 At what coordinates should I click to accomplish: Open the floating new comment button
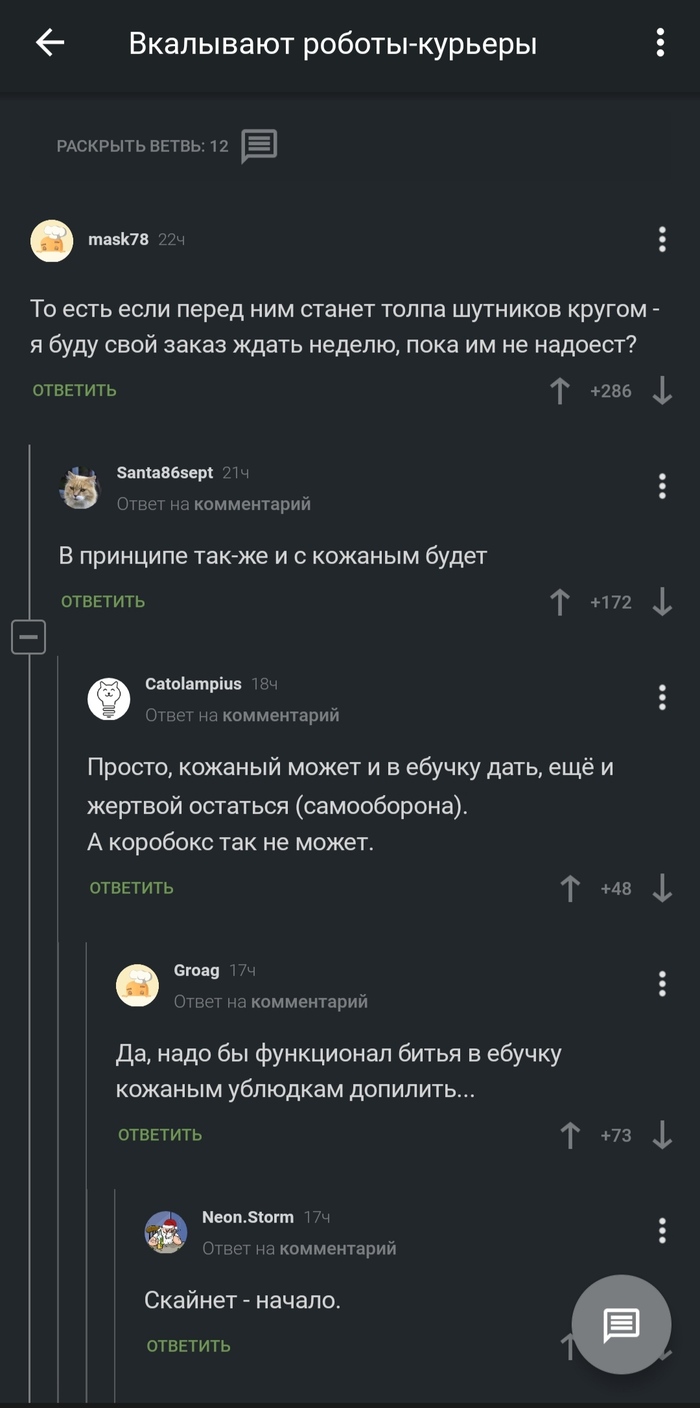[x=621, y=1324]
